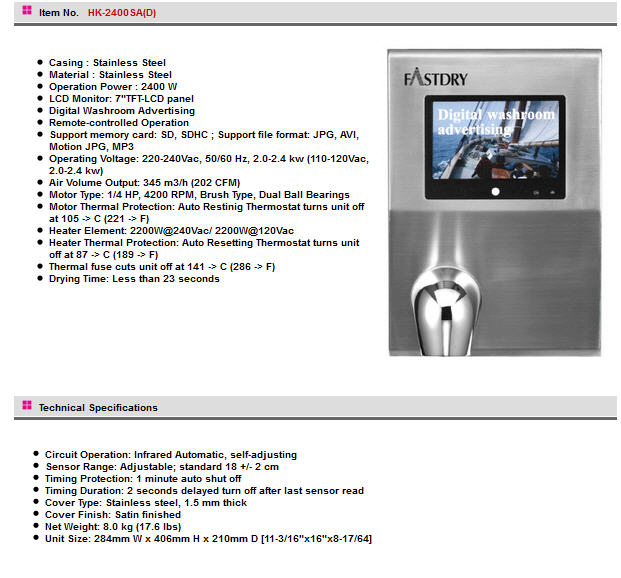Select the text 'Casing : Stainless Steel'
The image size is (621, 578).
[x=107, y=63]
